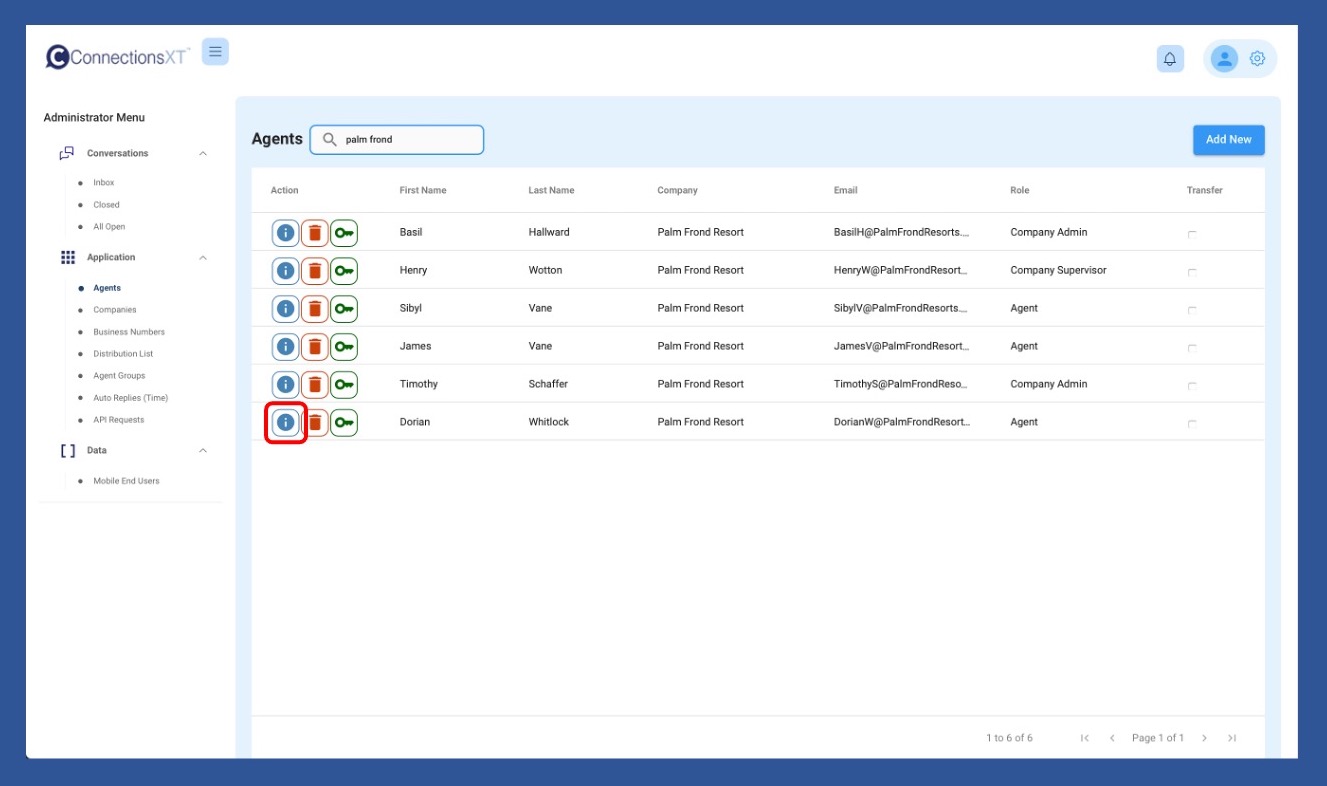Click the settings gear icon
The image size is (1327, 786).
1257,59
